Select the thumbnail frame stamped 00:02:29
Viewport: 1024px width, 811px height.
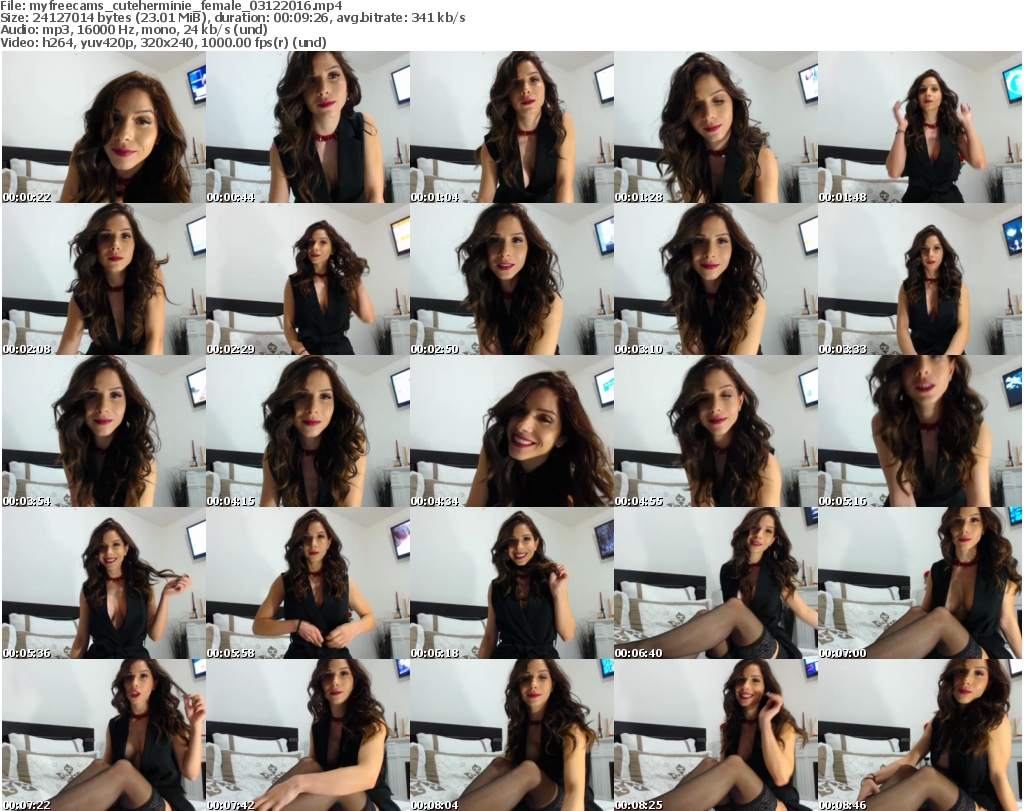tap(308, 279)
